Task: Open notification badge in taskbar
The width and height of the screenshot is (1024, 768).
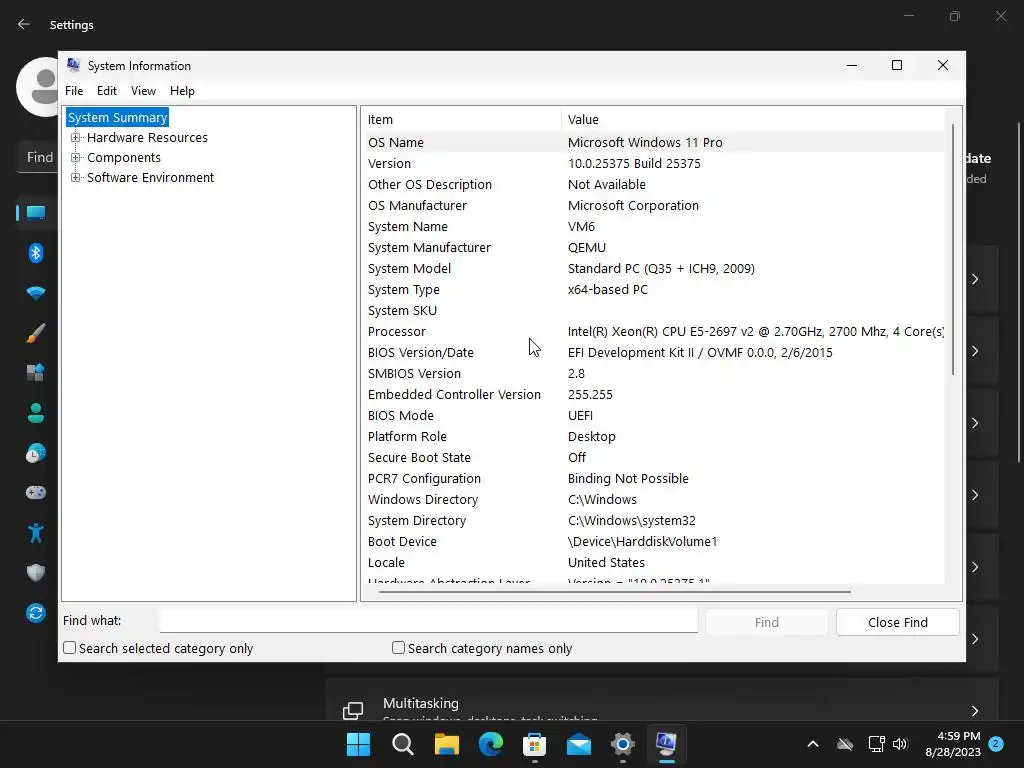Action: pos(996,744)
